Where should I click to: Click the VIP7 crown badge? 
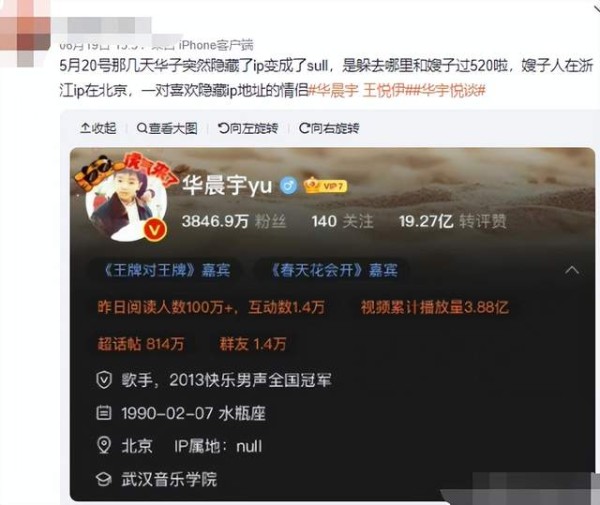point(325,186)
